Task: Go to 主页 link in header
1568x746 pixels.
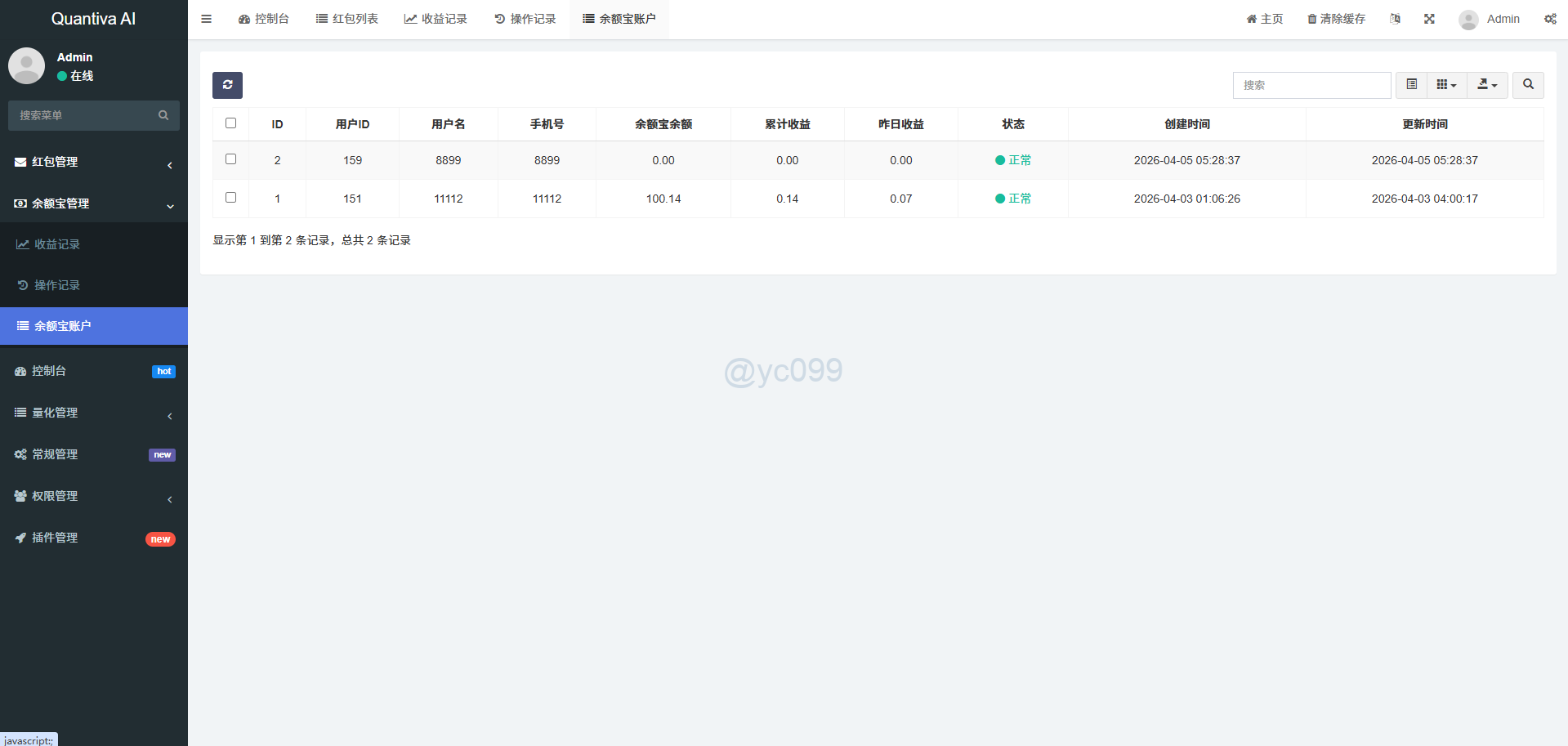Action: [x=1264, y=19]
